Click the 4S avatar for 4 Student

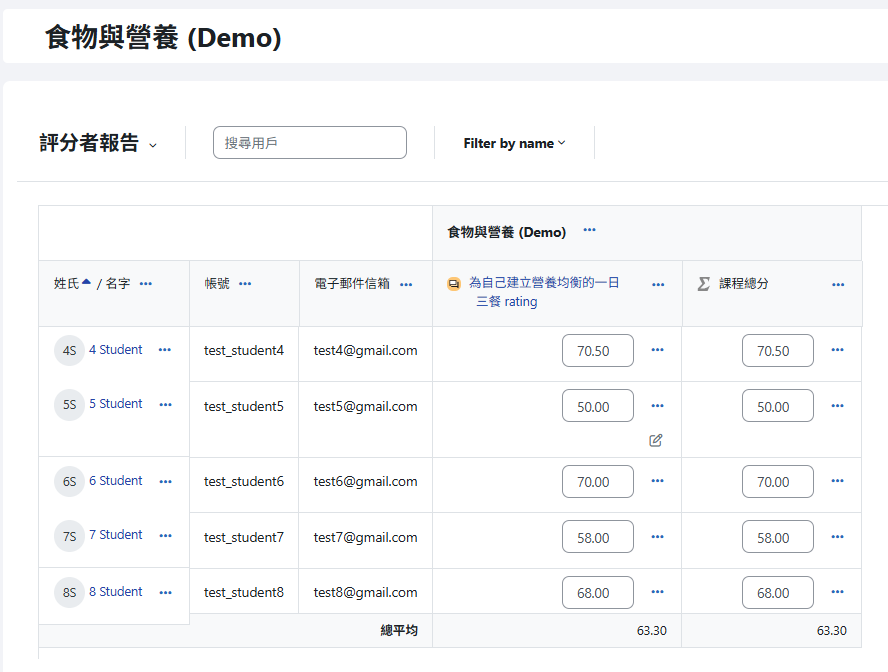pyautogui.click(x=69, y=351)
